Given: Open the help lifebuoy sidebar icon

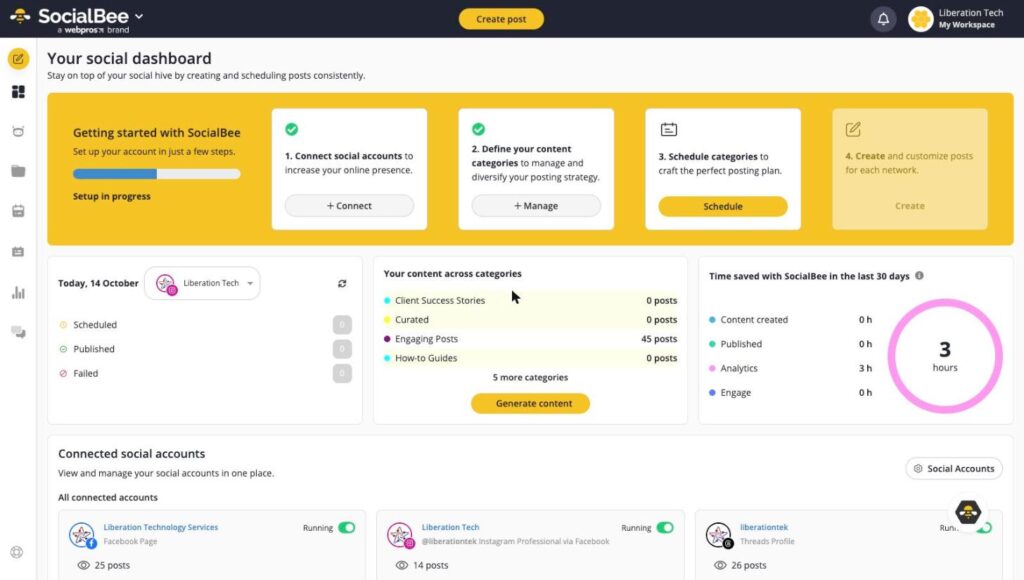Looking at the screenshot, I should click(x=17, y=552).
